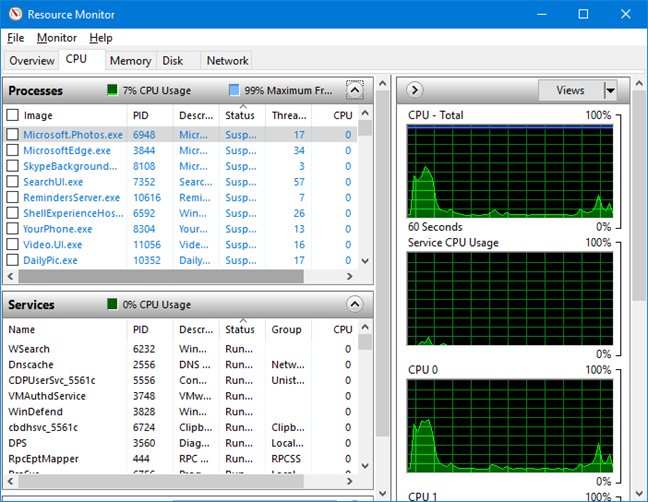Check the MicrosoftEdge.exe process box
Viewport: 648px width, 502px height.
tap(12, 150)
